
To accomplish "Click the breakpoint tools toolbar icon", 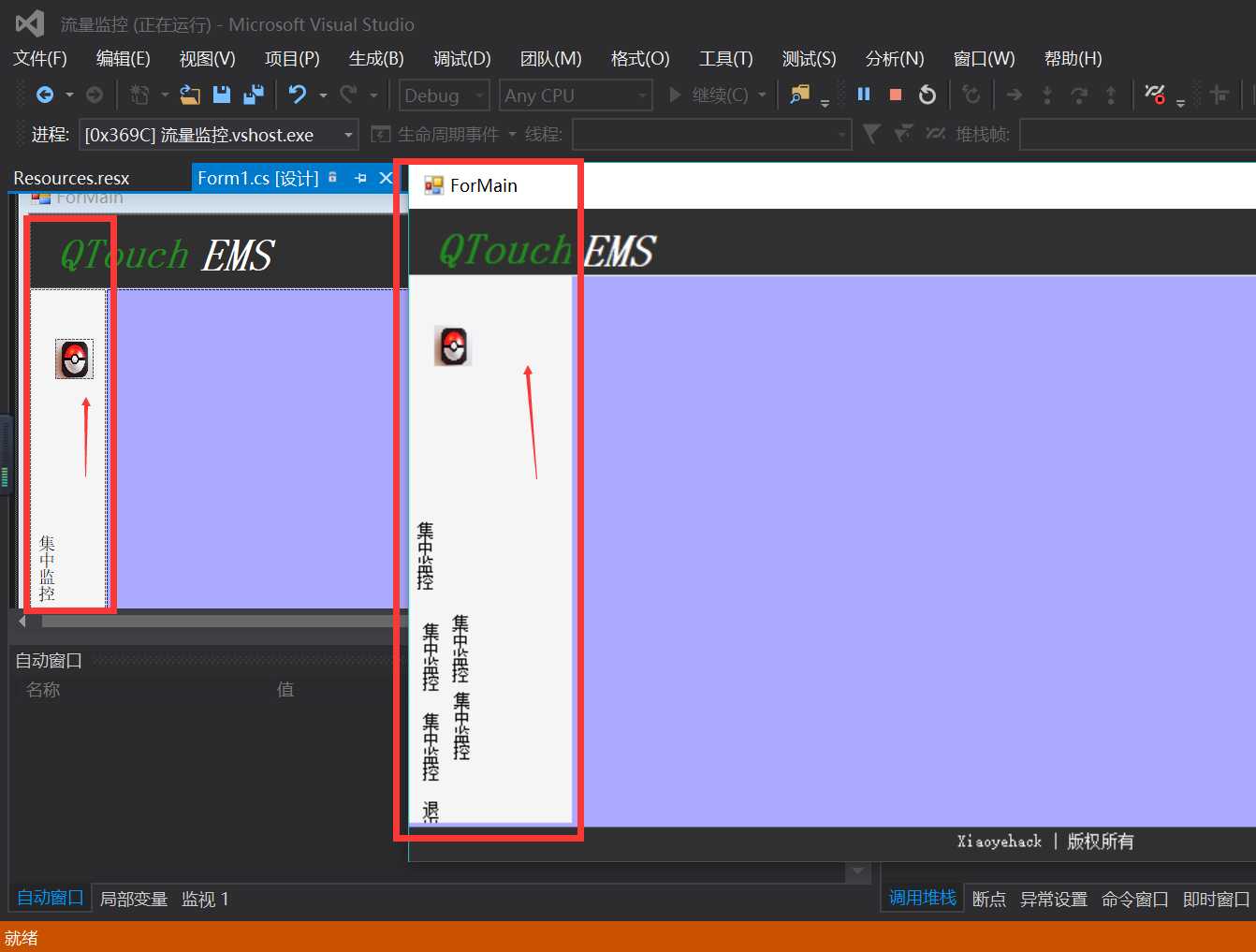I will (1155, 95).
